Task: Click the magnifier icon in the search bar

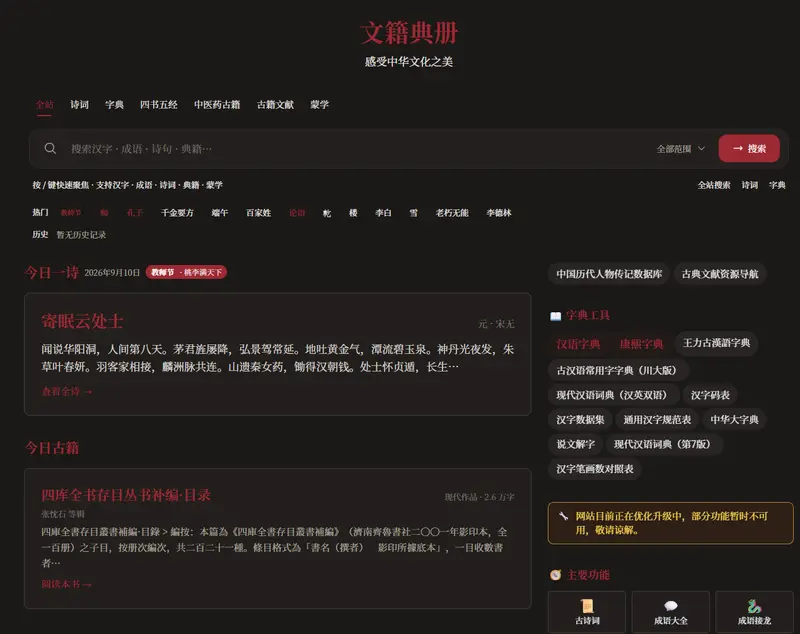Action: (x=50, y=148)
